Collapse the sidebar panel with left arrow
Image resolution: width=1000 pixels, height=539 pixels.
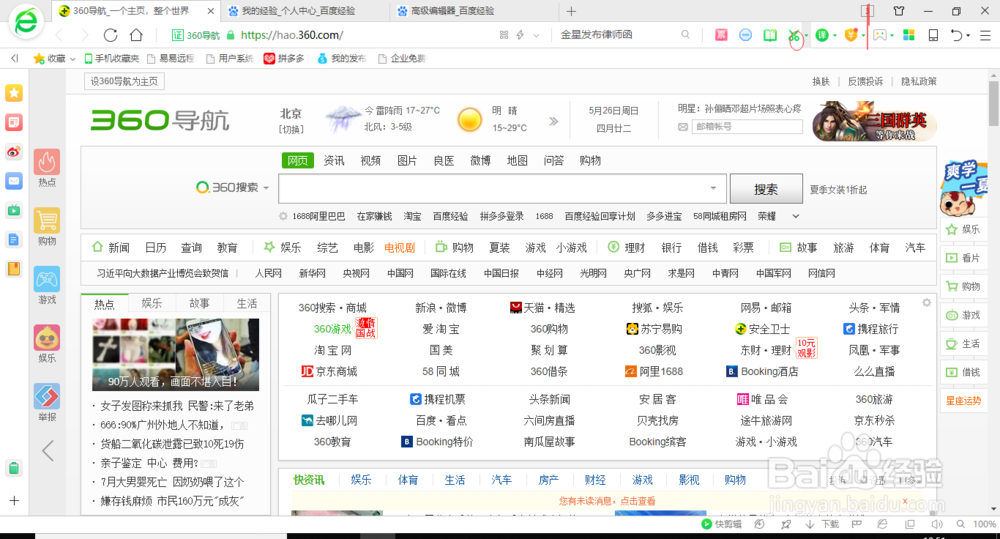point(48,451)
